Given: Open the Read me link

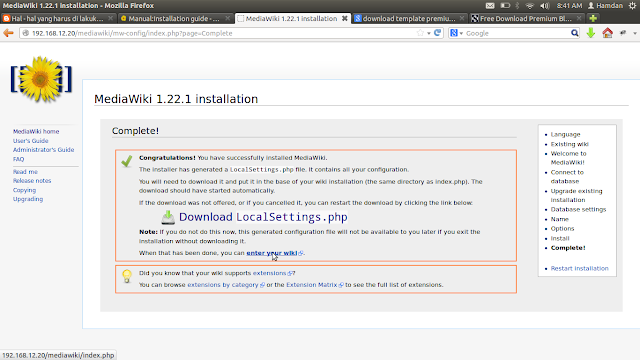Looking at the screenshot, I should click(x=25, y=172).
